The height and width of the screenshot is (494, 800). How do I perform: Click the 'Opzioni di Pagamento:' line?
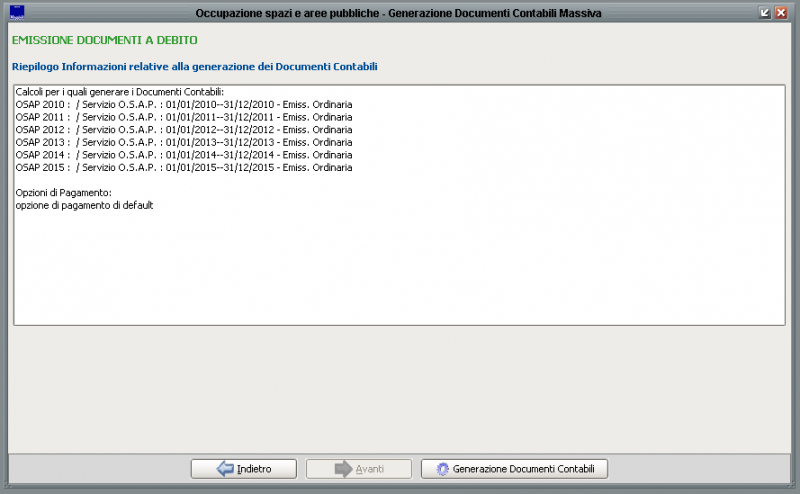63,193
